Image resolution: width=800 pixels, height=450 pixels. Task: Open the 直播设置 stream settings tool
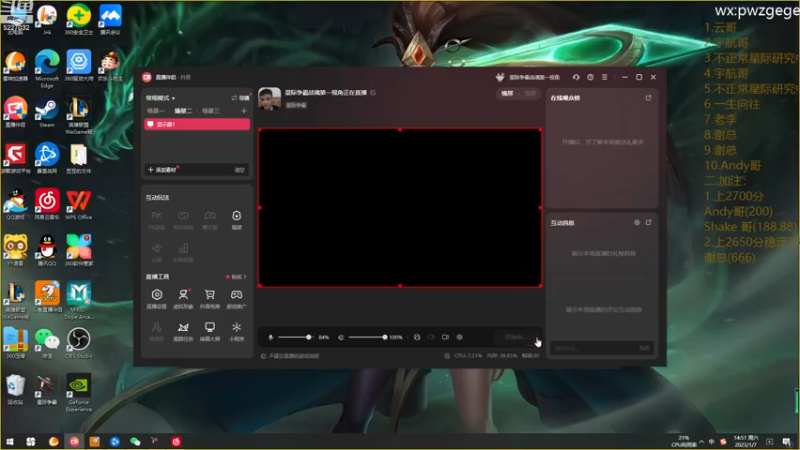tap(157, 298)
